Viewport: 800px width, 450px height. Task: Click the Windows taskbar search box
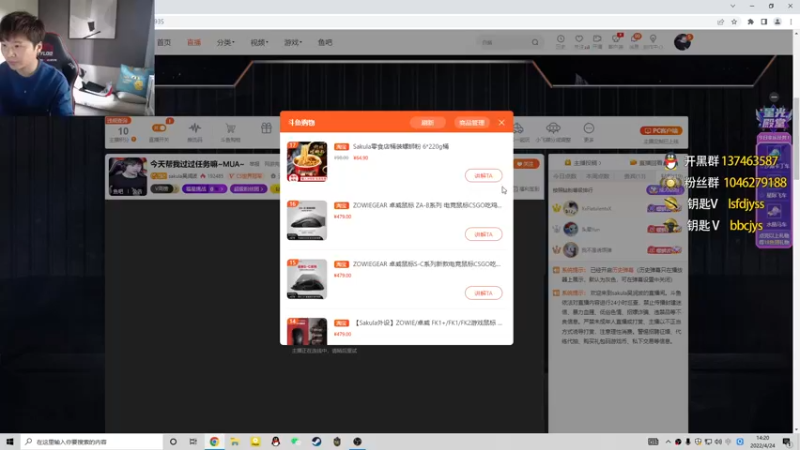[x=92, y=442]
